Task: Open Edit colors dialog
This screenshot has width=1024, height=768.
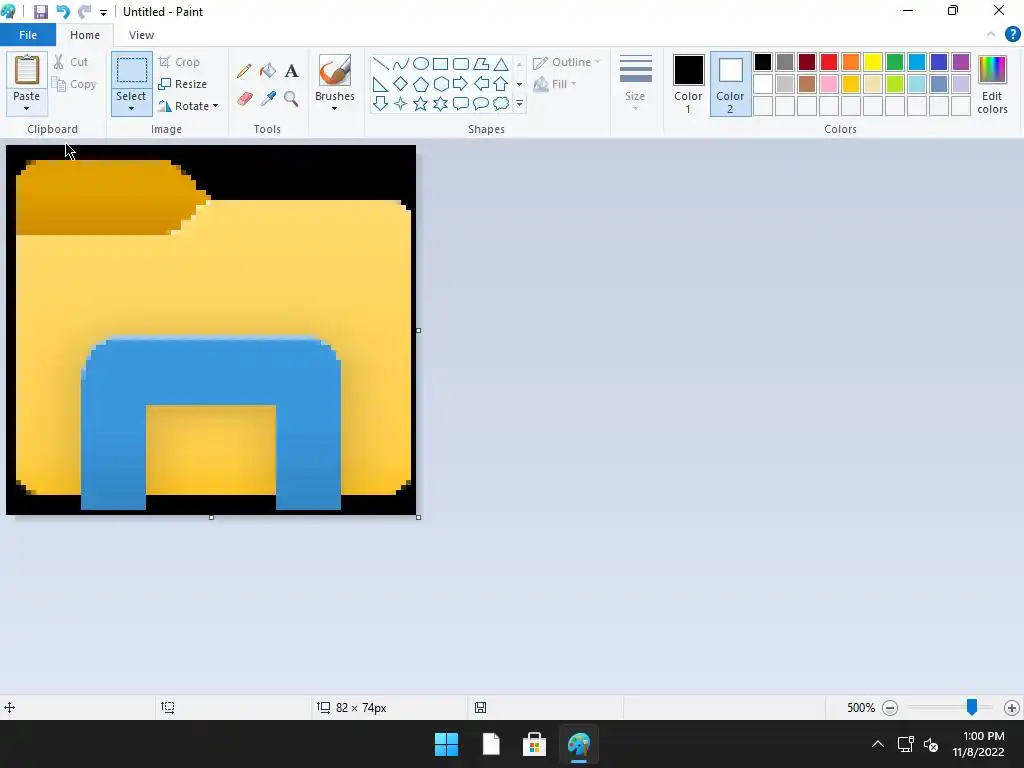Action: click(992, 84)
